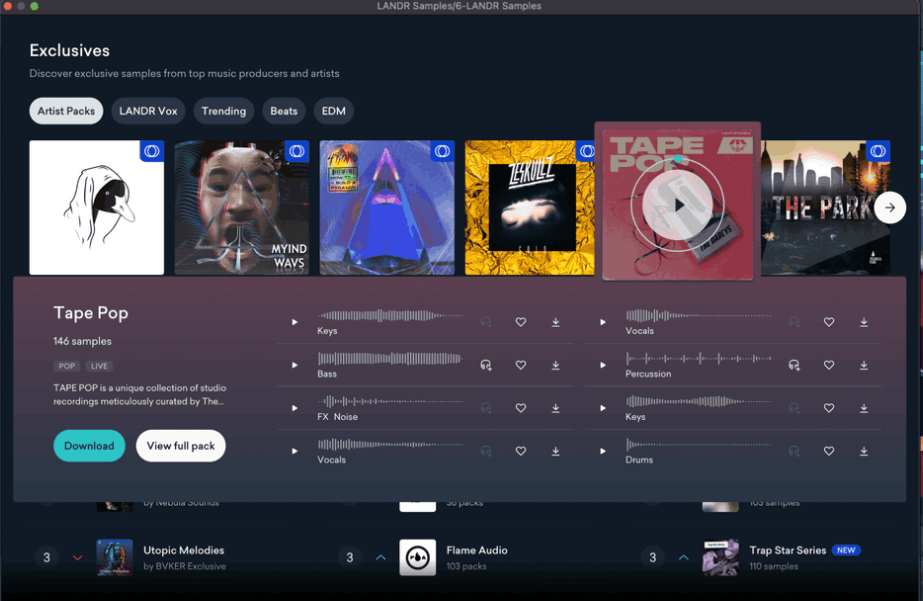Viewport: 923px width, 601px height.
Task: Click headphones icon on Bass row
Action: 486,365
